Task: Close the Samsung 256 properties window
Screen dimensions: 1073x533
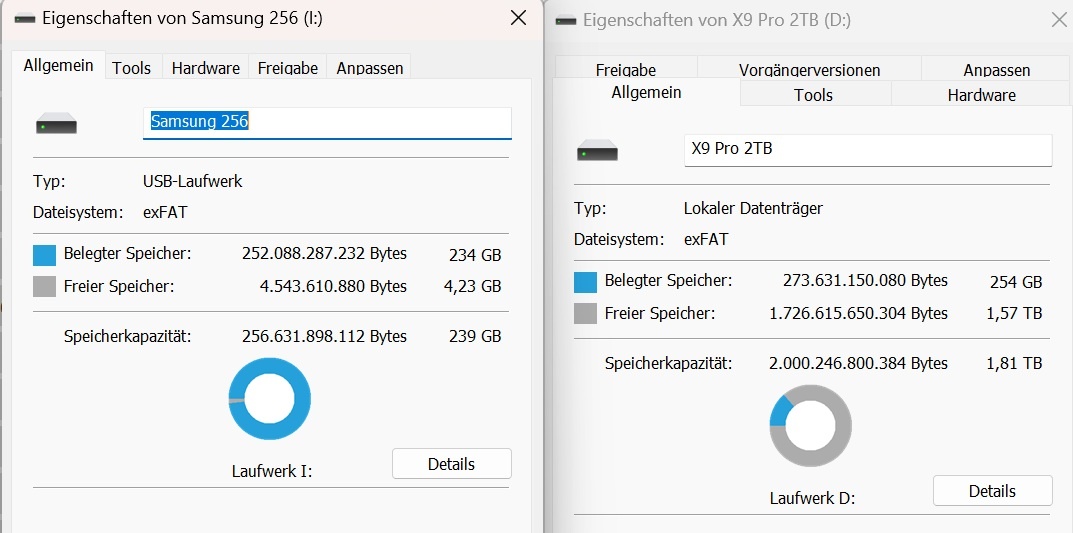Action: (x=518, y=18)
